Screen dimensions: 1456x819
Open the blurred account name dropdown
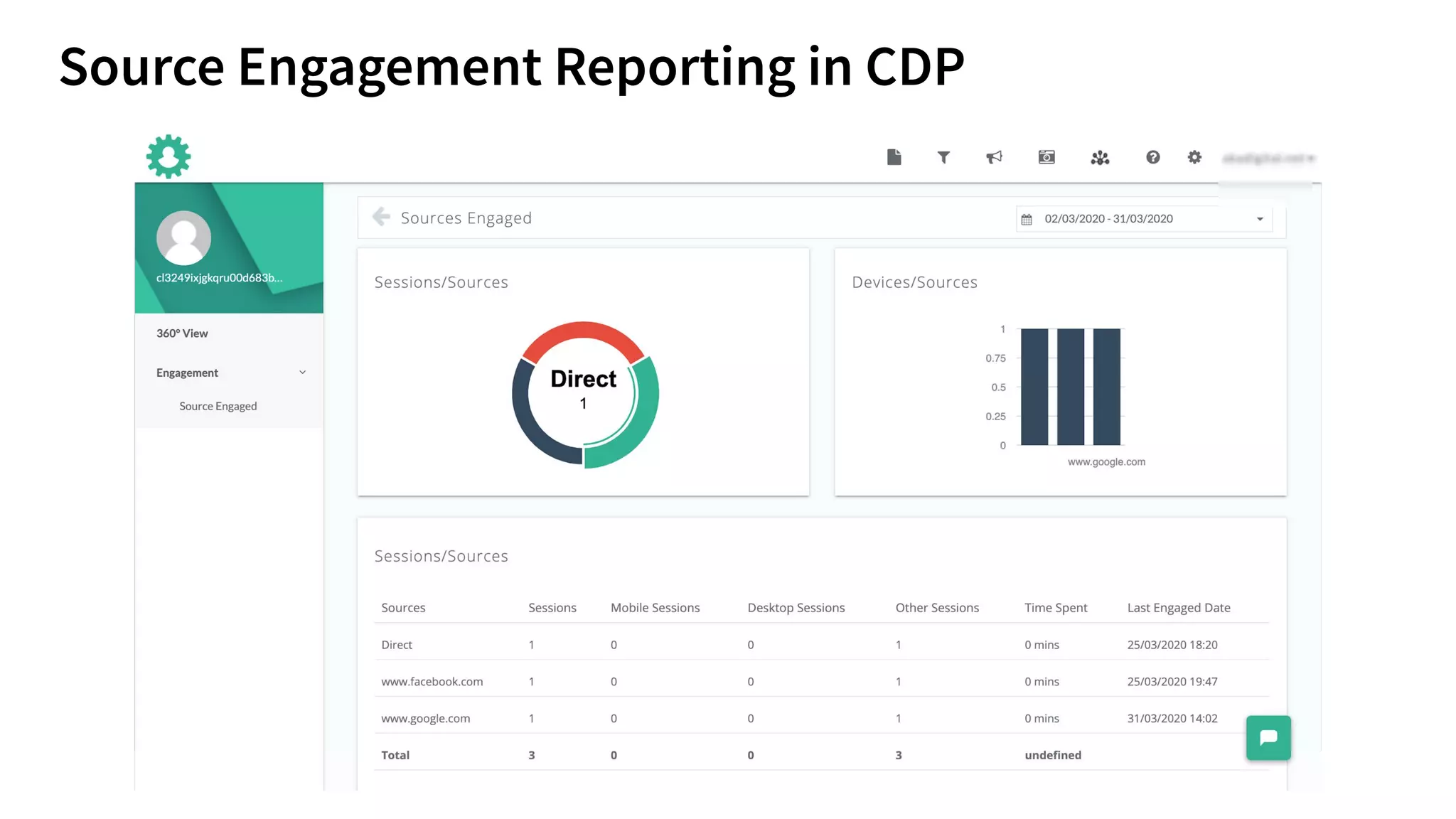point(1268,159)
